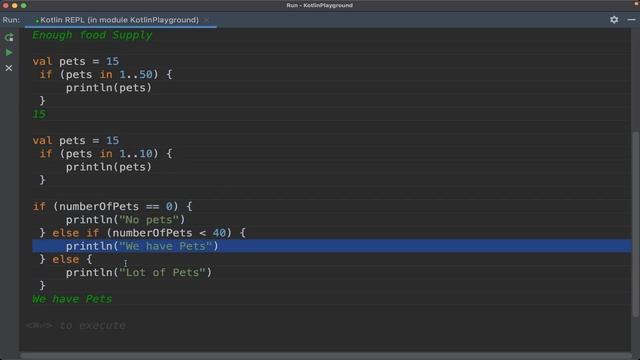
Task: Click the green Execute run icon
Action: [x=9, y=53]
